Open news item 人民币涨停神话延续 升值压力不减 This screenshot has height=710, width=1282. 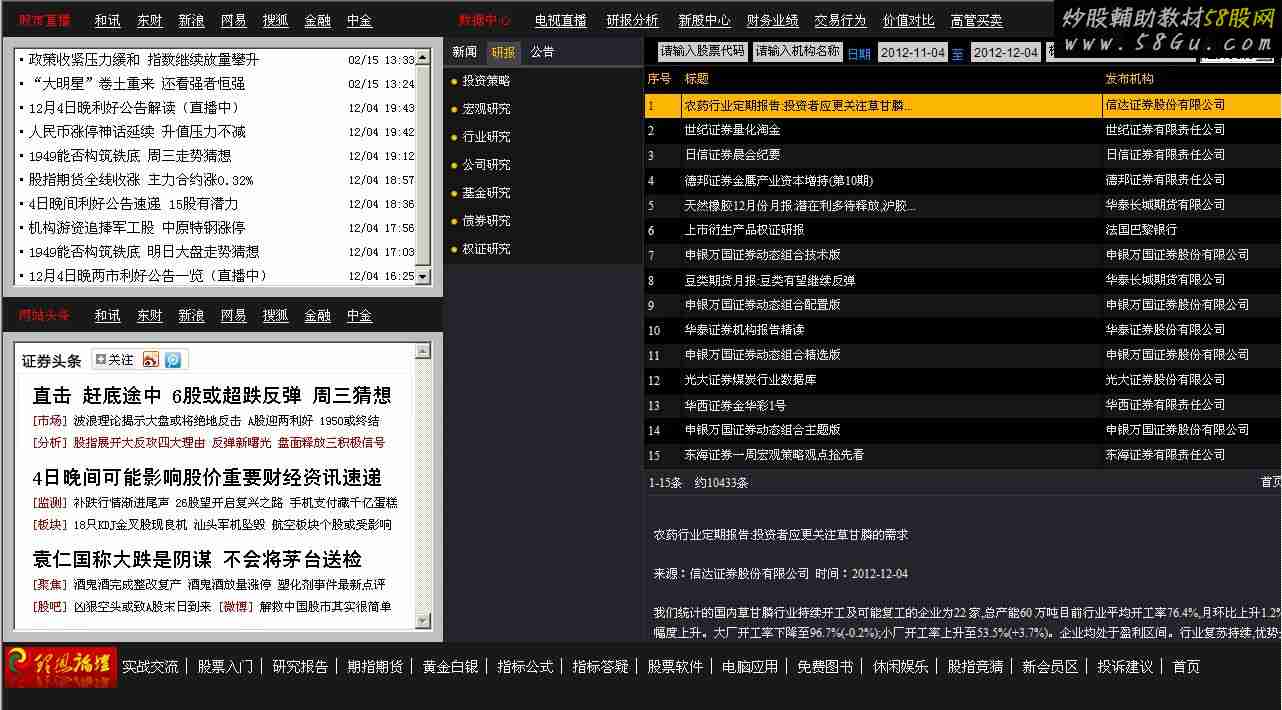click(137, 132)
